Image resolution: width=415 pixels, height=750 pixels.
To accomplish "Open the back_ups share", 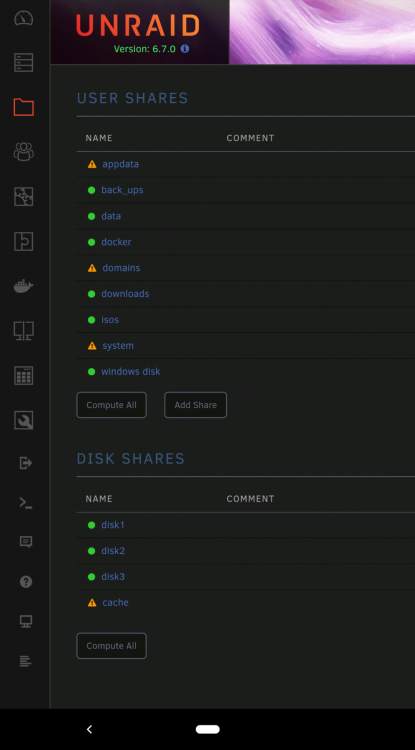I will (122, 190).
